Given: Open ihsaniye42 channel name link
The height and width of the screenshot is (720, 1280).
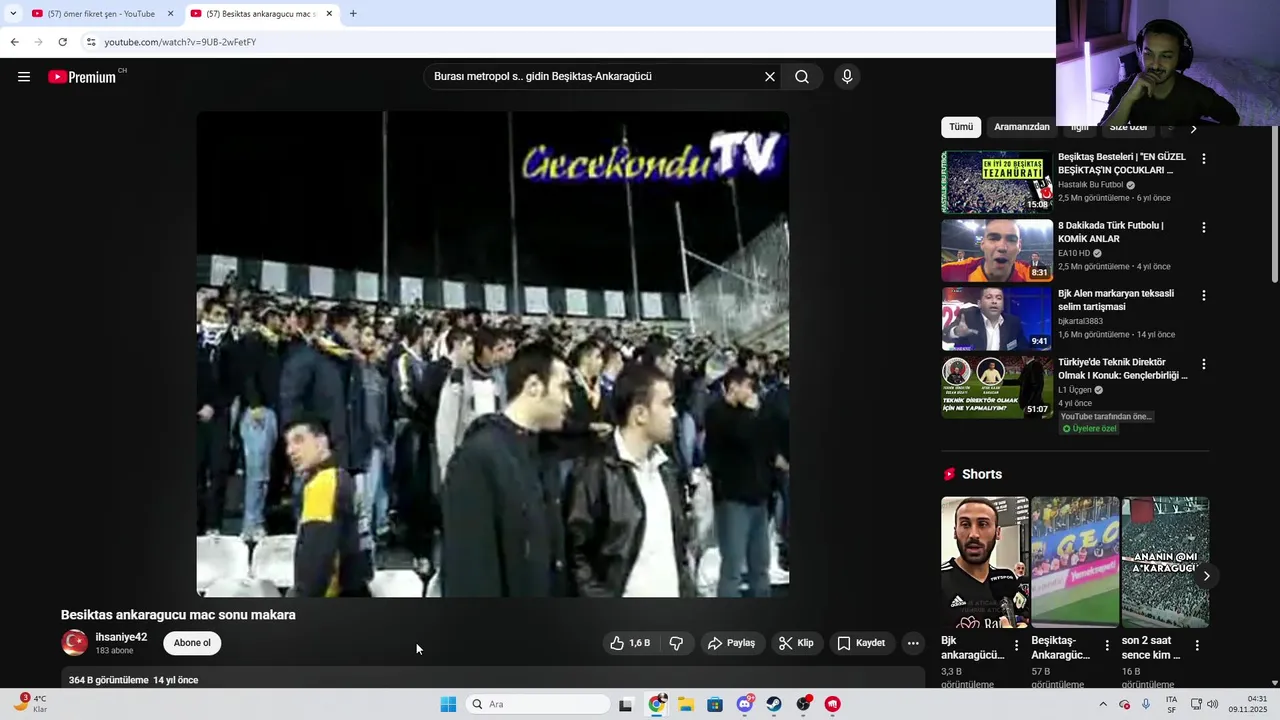Looking at the screenshot, I should (x=121, y=637).
